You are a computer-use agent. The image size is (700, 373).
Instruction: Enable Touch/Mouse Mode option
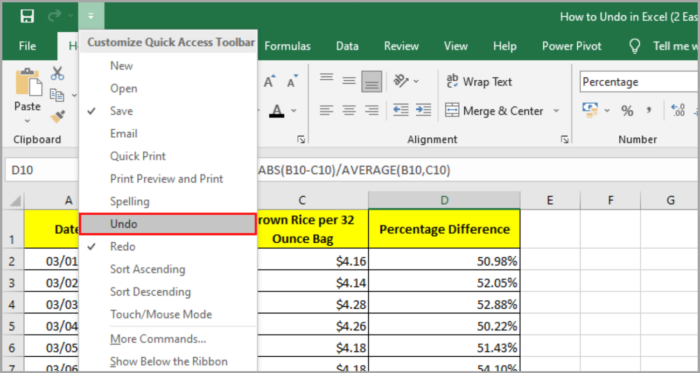point(168,315)
